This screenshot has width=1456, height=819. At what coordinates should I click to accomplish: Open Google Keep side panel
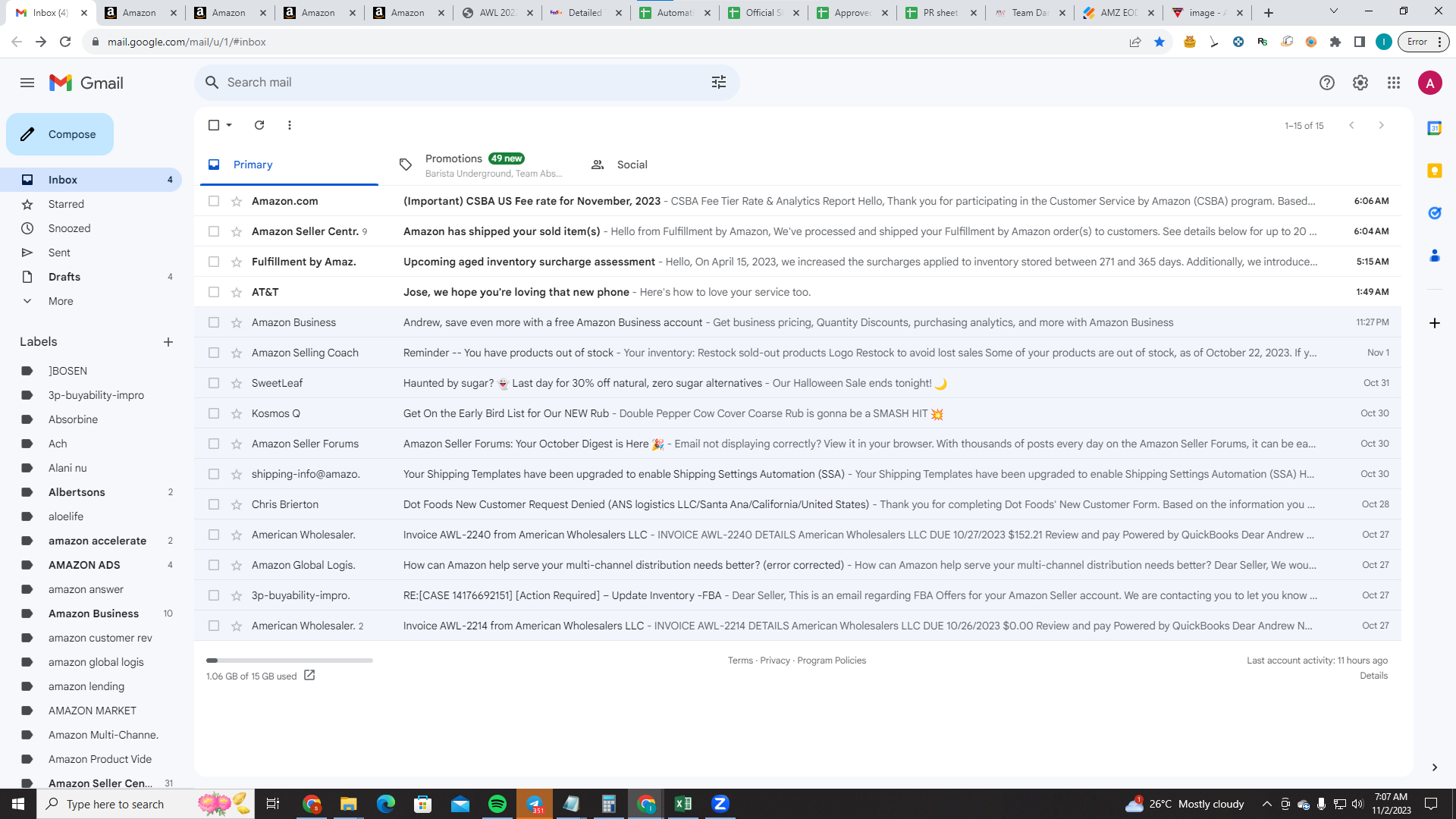1435,171
